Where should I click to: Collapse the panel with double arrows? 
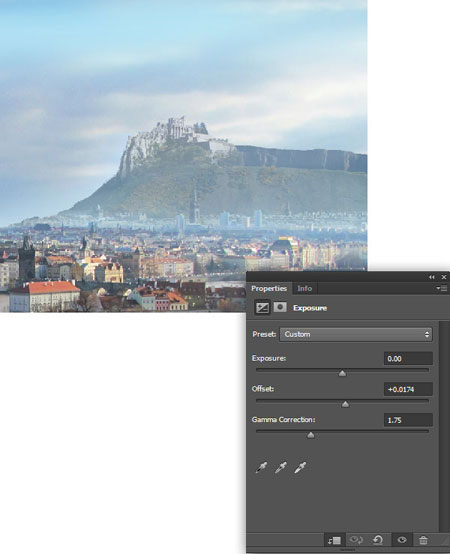pyautogui.click(x=432, y=277)
